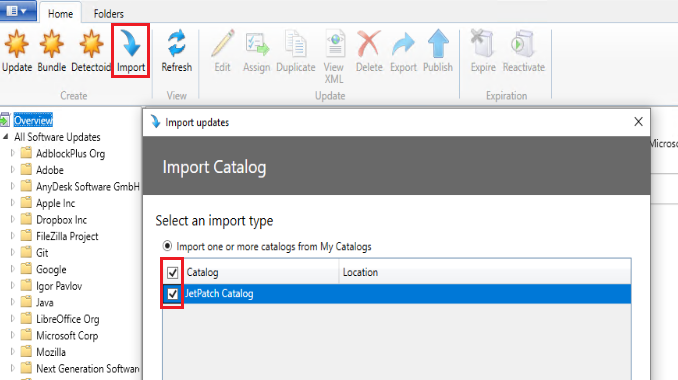Click the Google folder icon
Screen dimensions: 678x380
26,268
